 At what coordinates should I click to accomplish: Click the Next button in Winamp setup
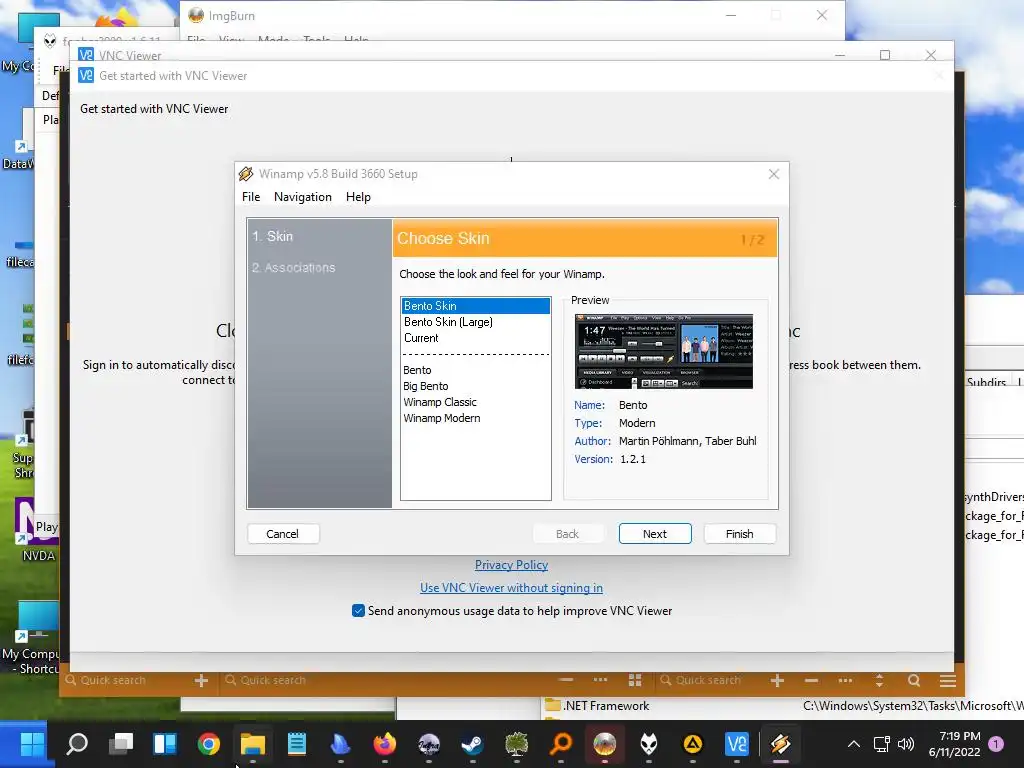pyautogui.click(x=655, y=534)
